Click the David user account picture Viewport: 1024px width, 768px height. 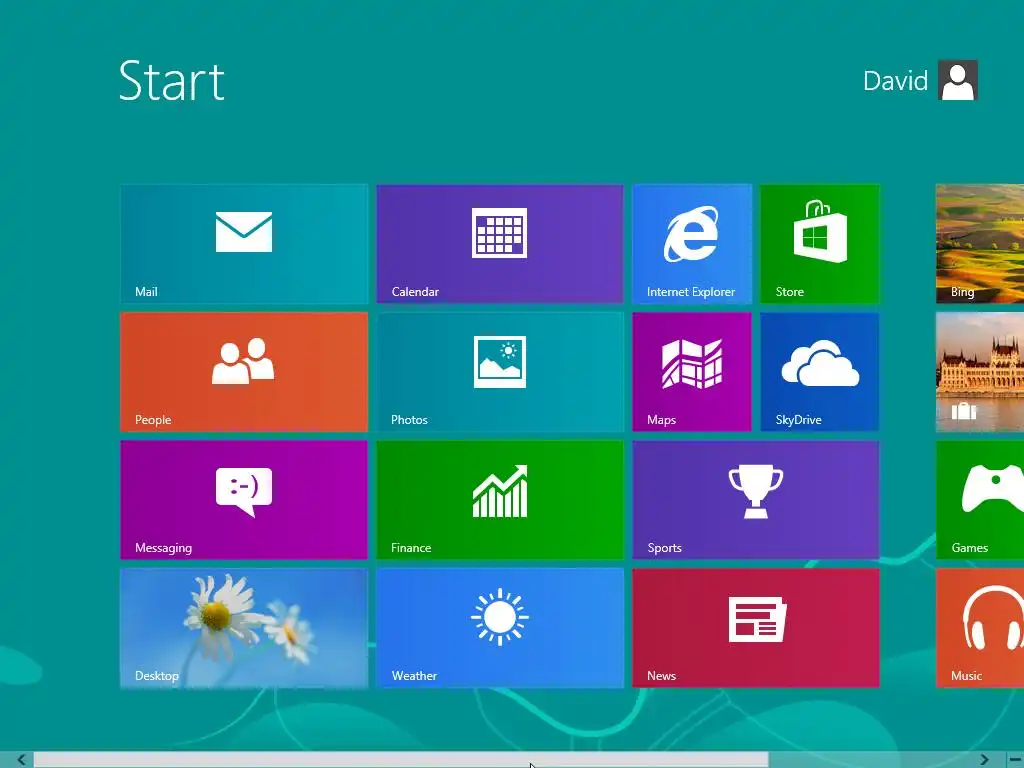[957, 80]
